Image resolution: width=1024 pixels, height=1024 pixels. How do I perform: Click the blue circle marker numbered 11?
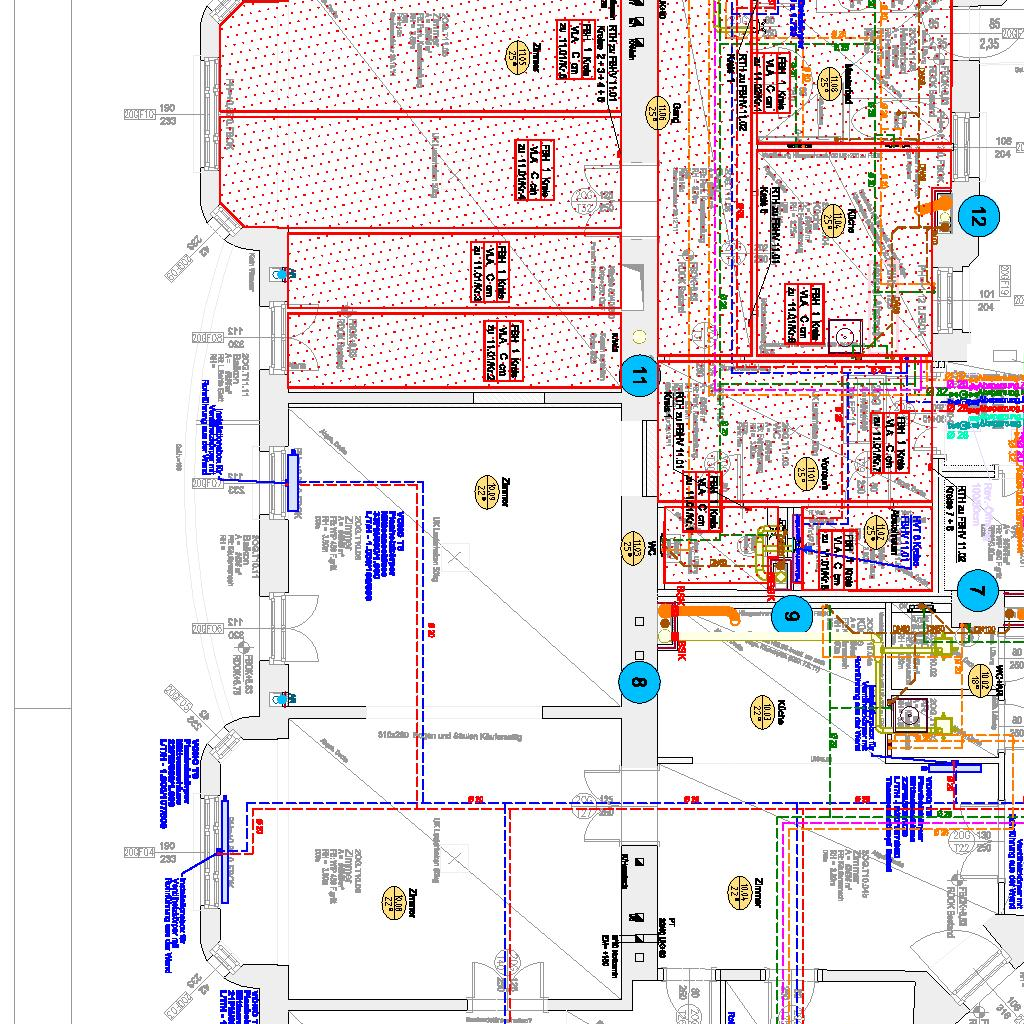coord(639,376)
